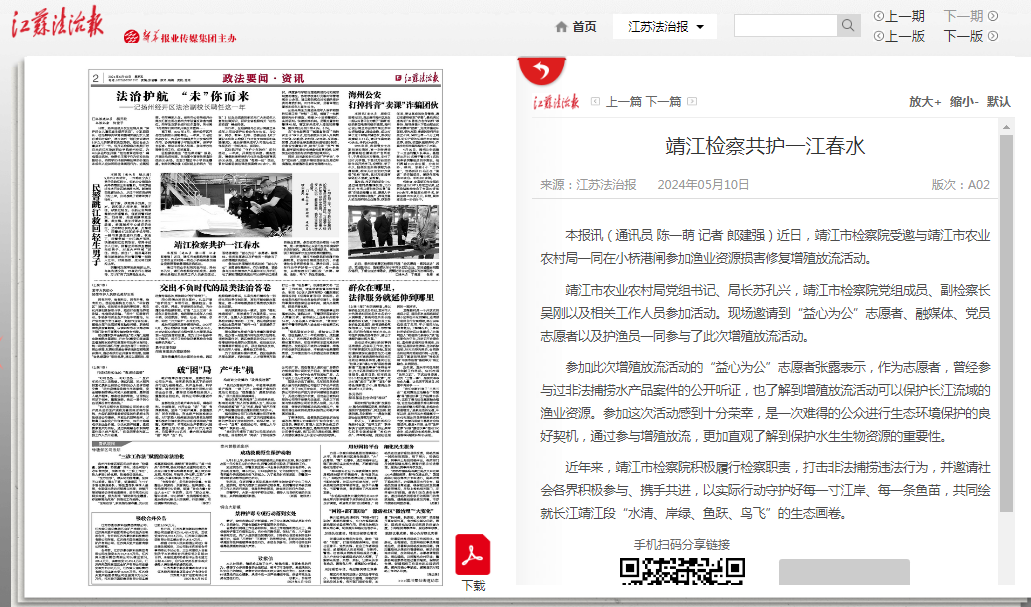
Task: Open vertical headline 民警跳江救回轻生男子
Action: coord(97,224)
